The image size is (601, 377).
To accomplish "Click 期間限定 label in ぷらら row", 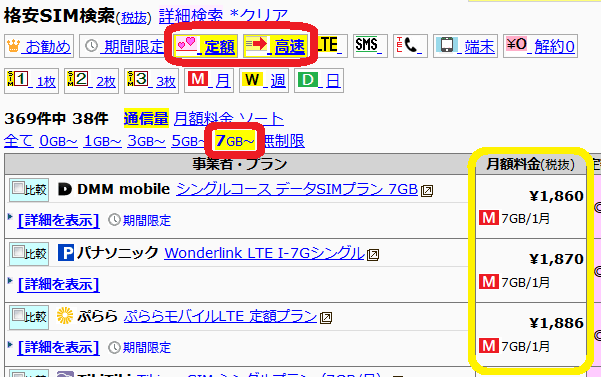I will pyautogui.click(x=147, y=348).
